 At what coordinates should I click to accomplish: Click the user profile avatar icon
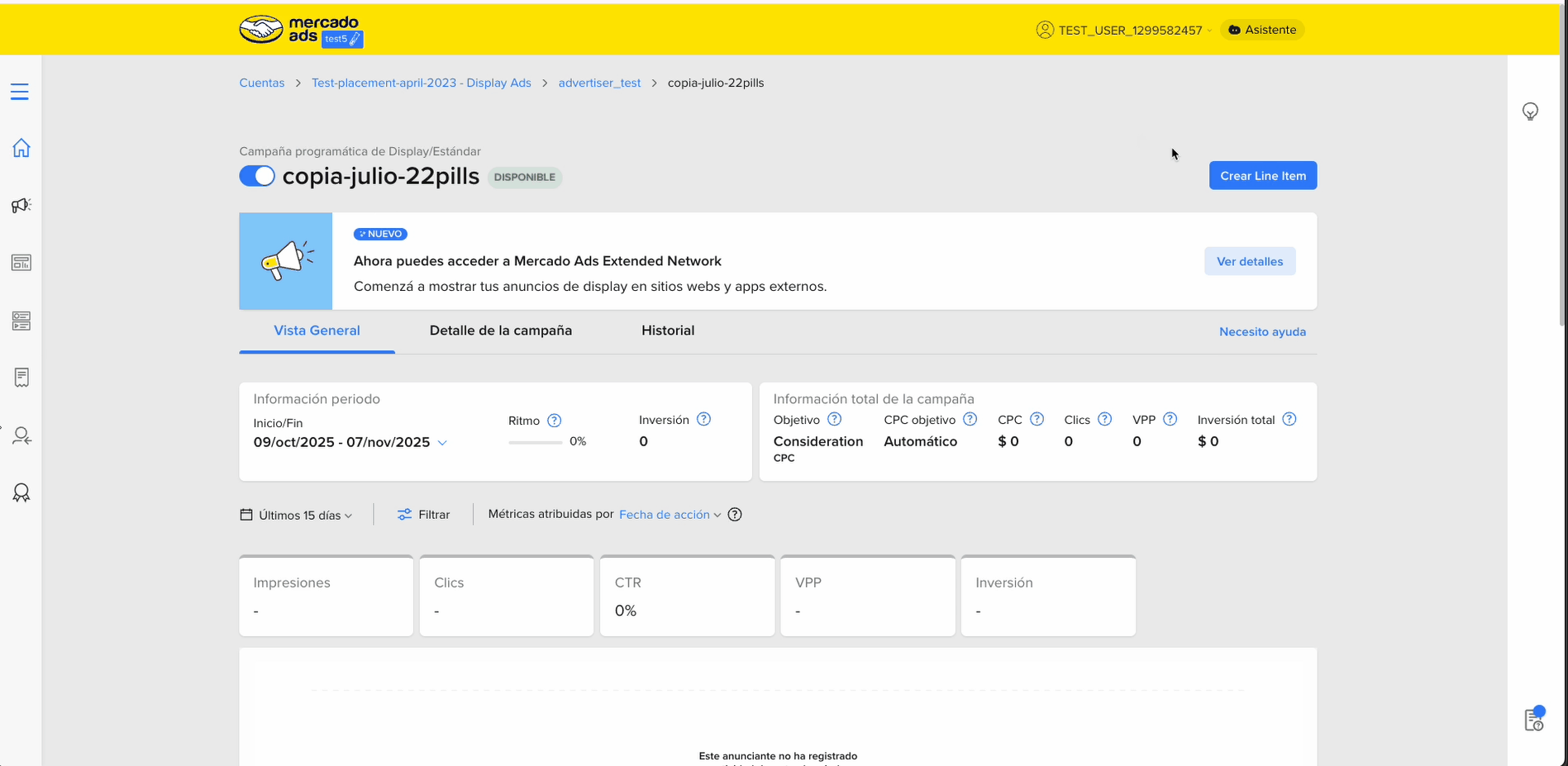coord(1045,30)
